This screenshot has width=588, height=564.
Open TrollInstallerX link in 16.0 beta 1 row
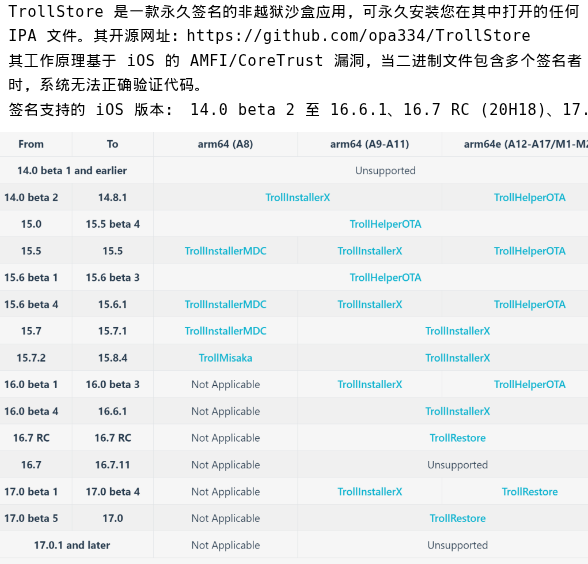pyautogui.click(x=370, y=384)
